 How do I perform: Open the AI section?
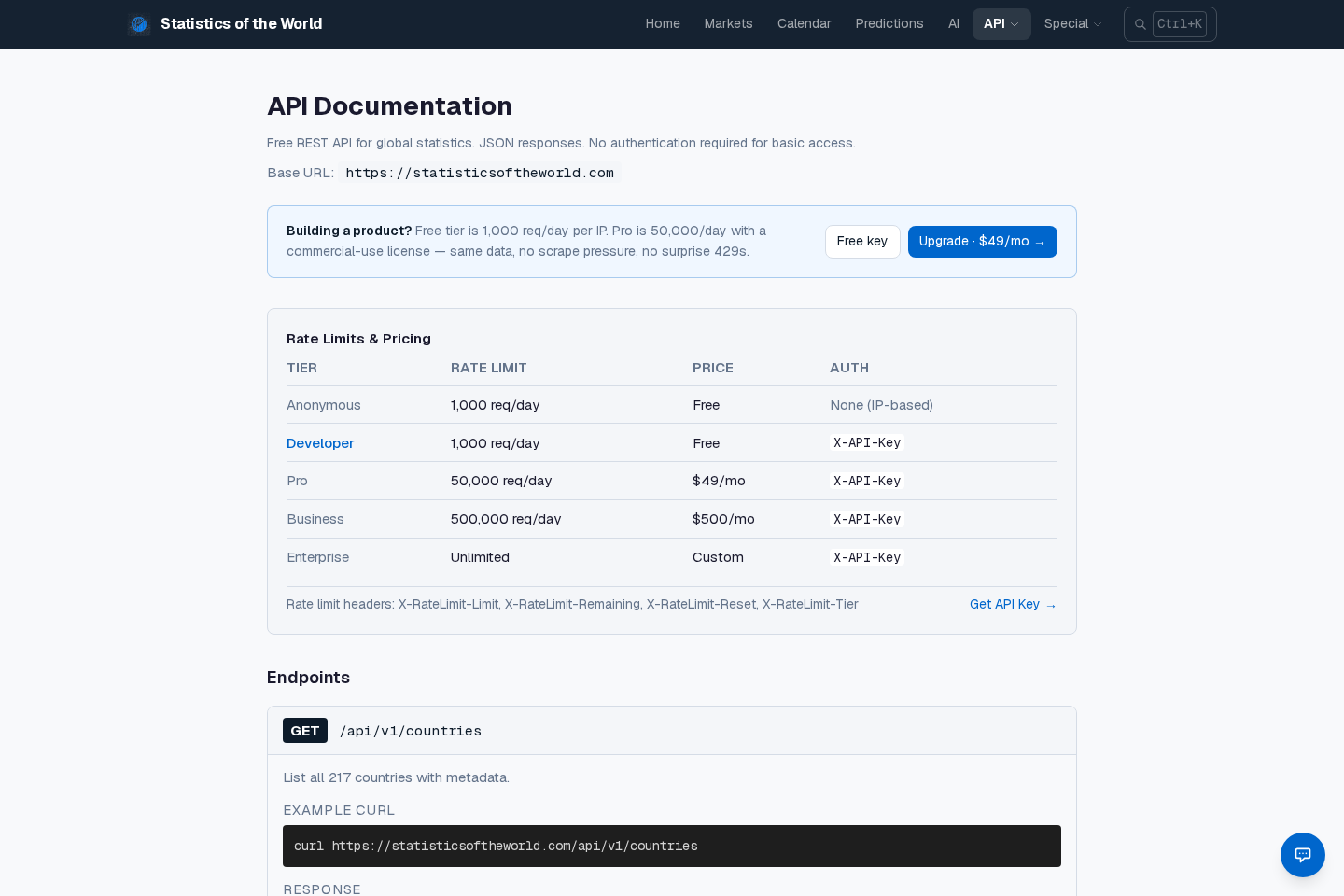(x=953, y=24)
